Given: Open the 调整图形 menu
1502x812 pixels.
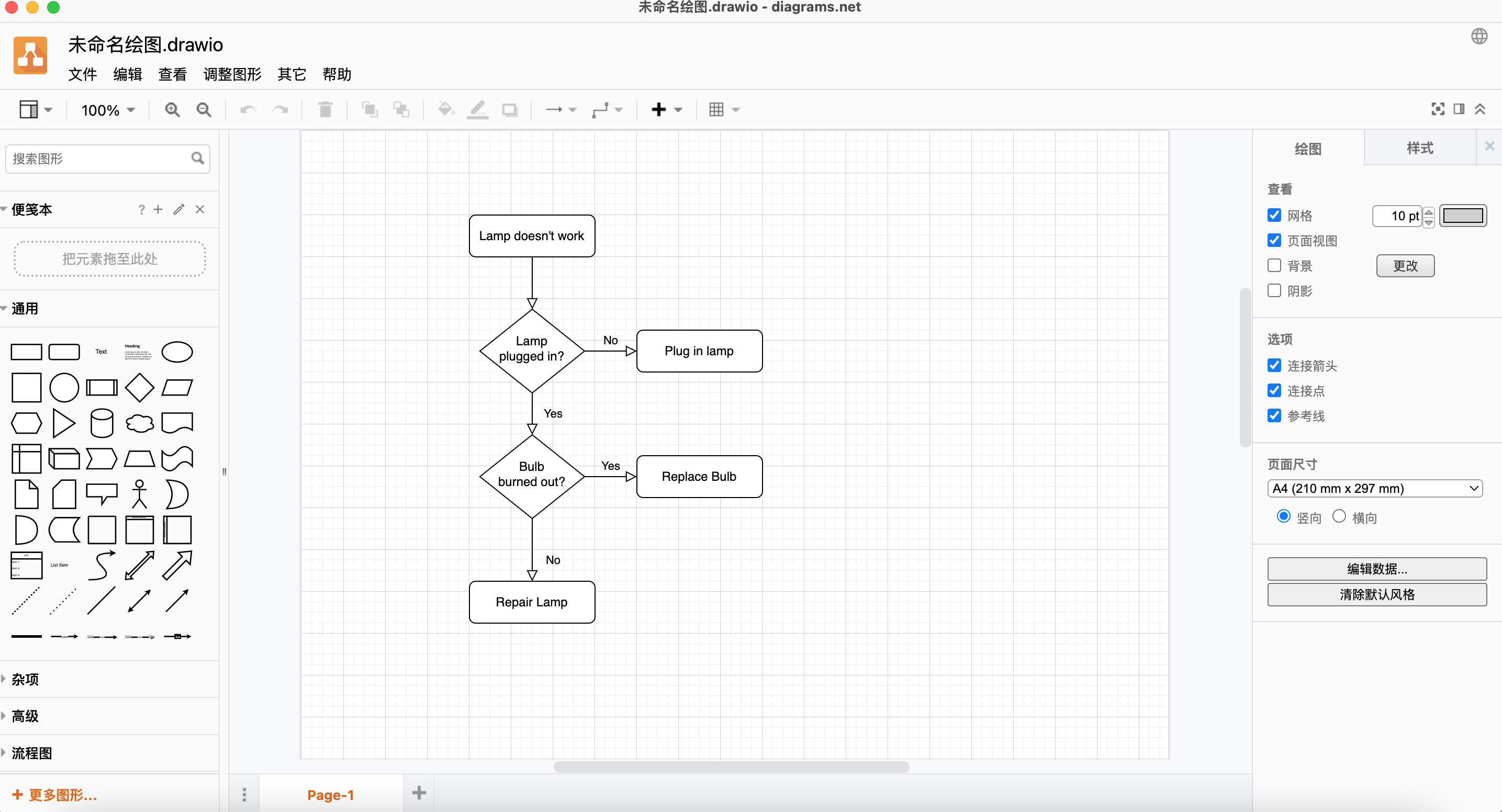Looking at the screenshot, I should coord(232,75).
